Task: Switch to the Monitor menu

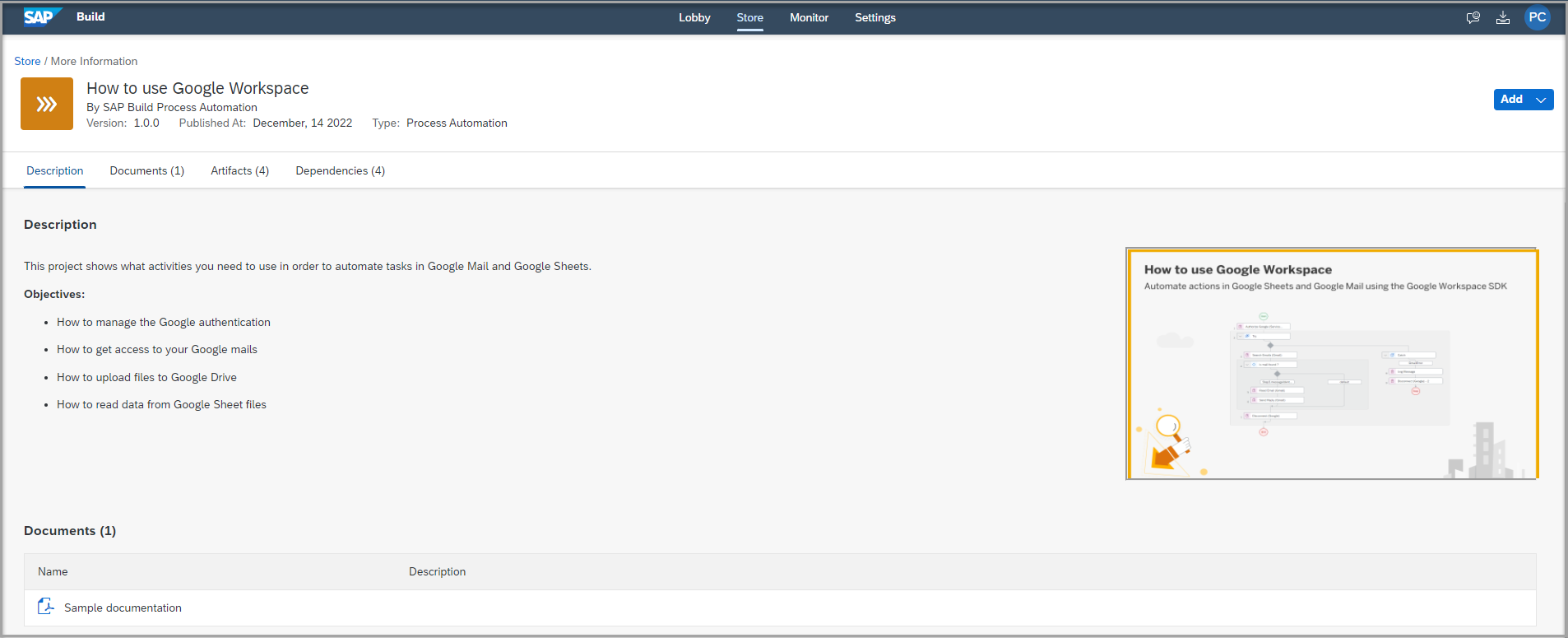Action: [810, 17]
